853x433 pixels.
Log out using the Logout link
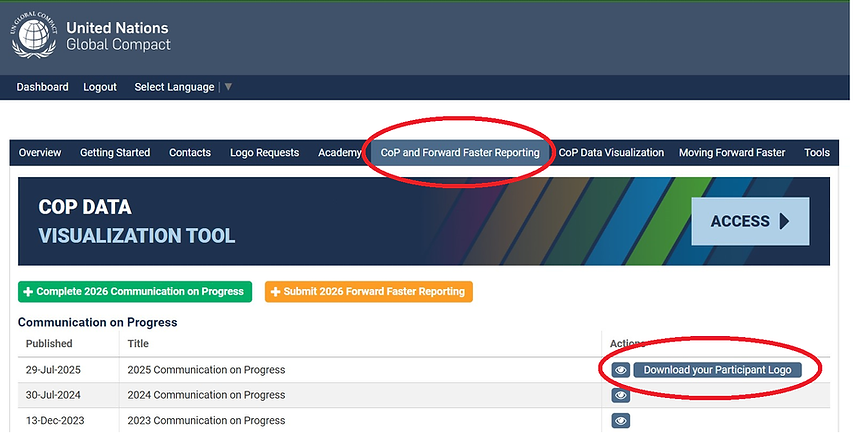coord(100,87)
